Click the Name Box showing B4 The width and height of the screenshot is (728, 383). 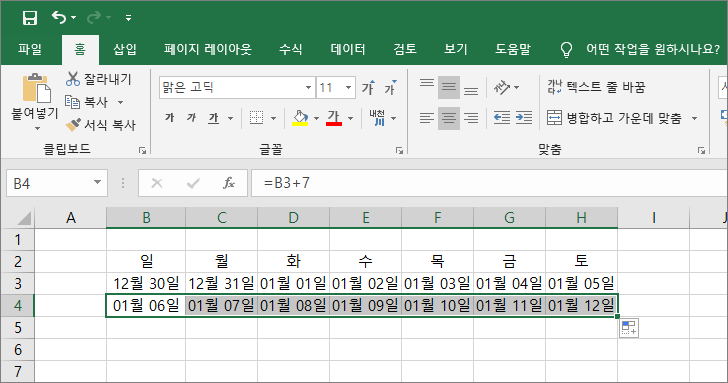click(48, 183)
